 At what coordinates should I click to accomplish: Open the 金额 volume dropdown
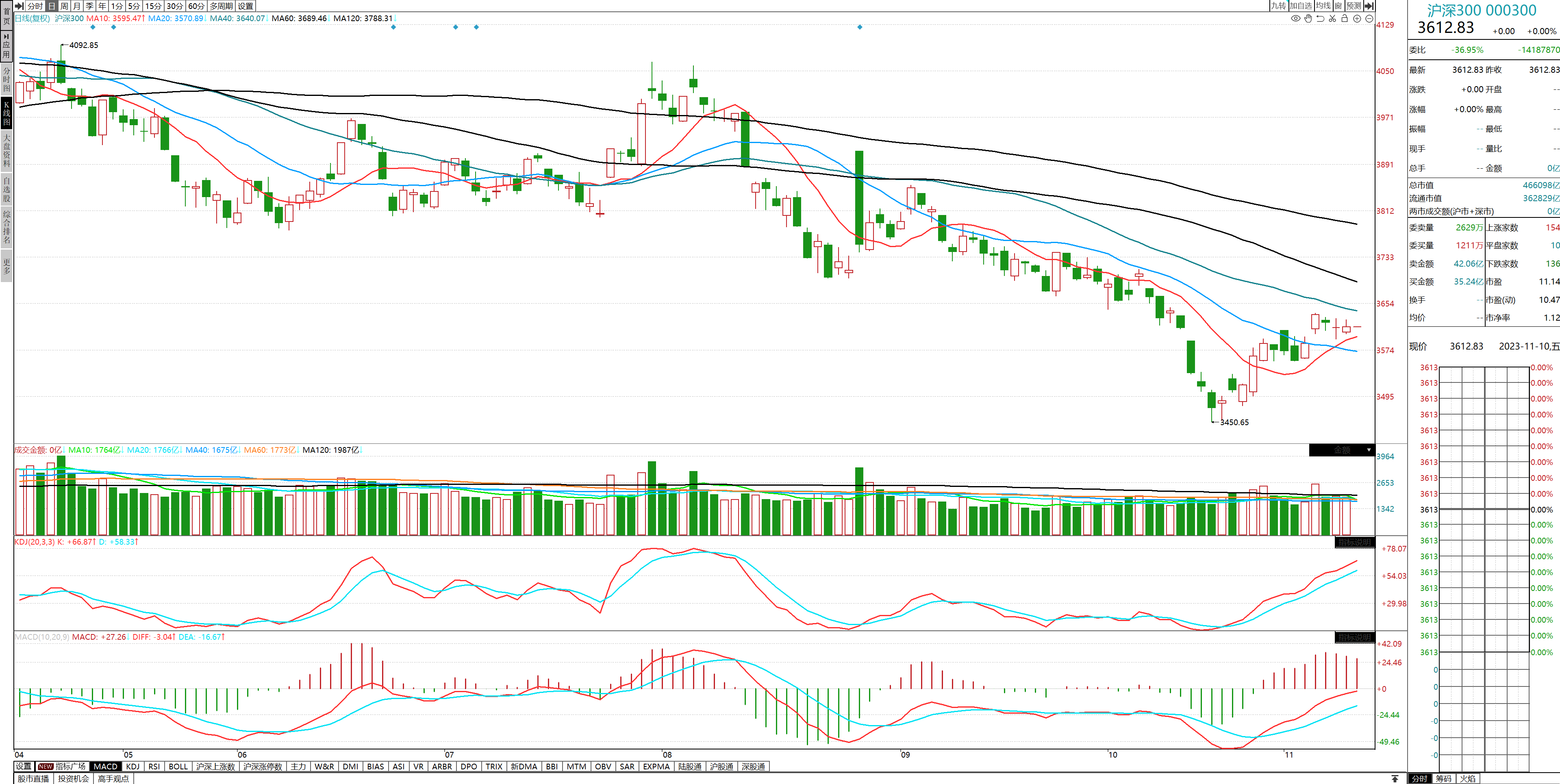(x=1369, y=450)
